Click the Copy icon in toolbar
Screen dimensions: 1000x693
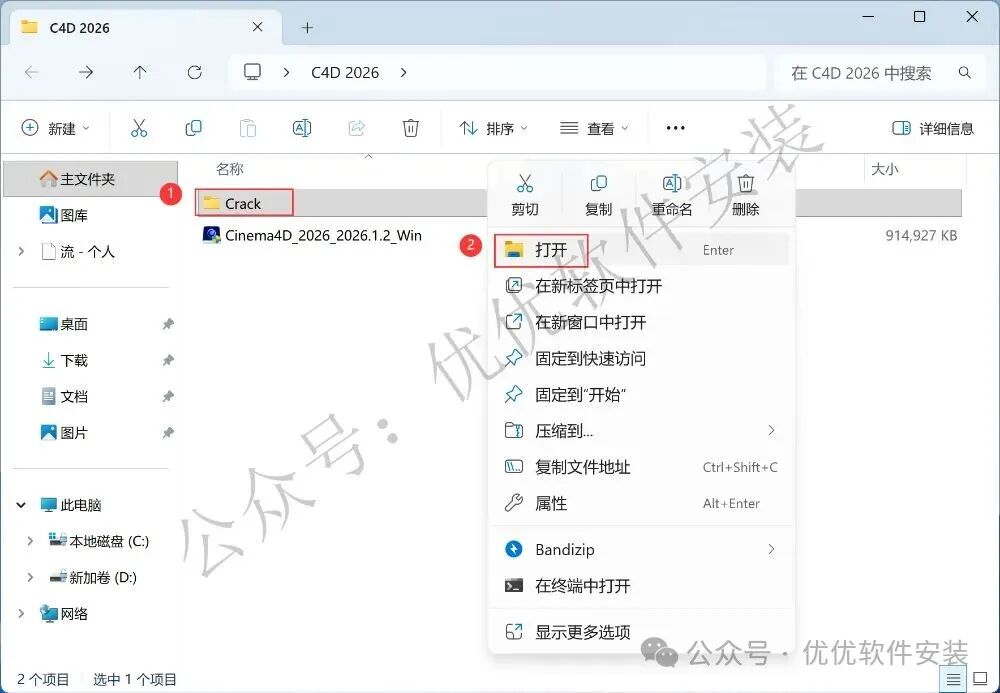(193, 128)
